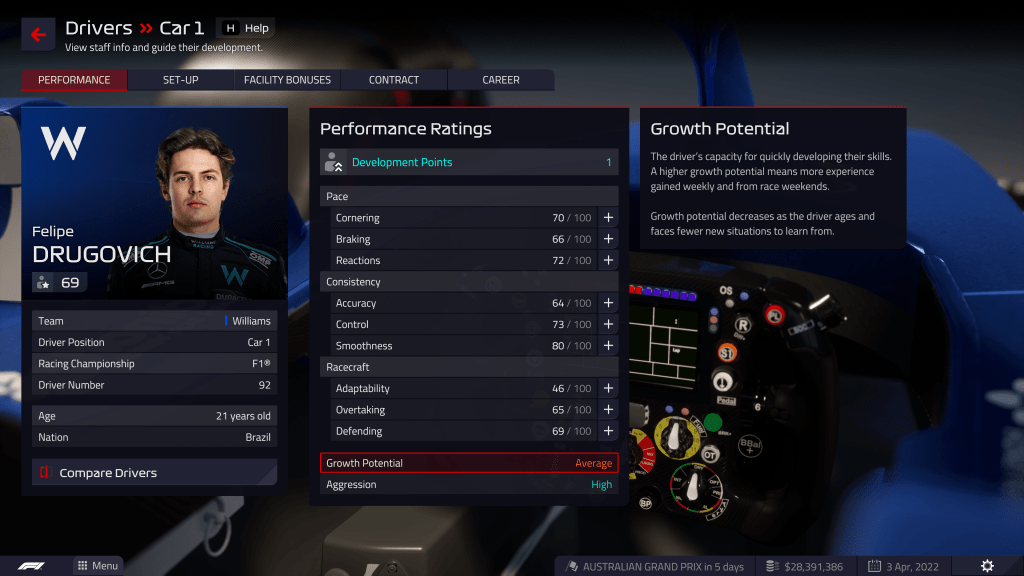The image size is (1024, 576).
Task: Click the plus next to Cornering
Action: coord(608,217)
